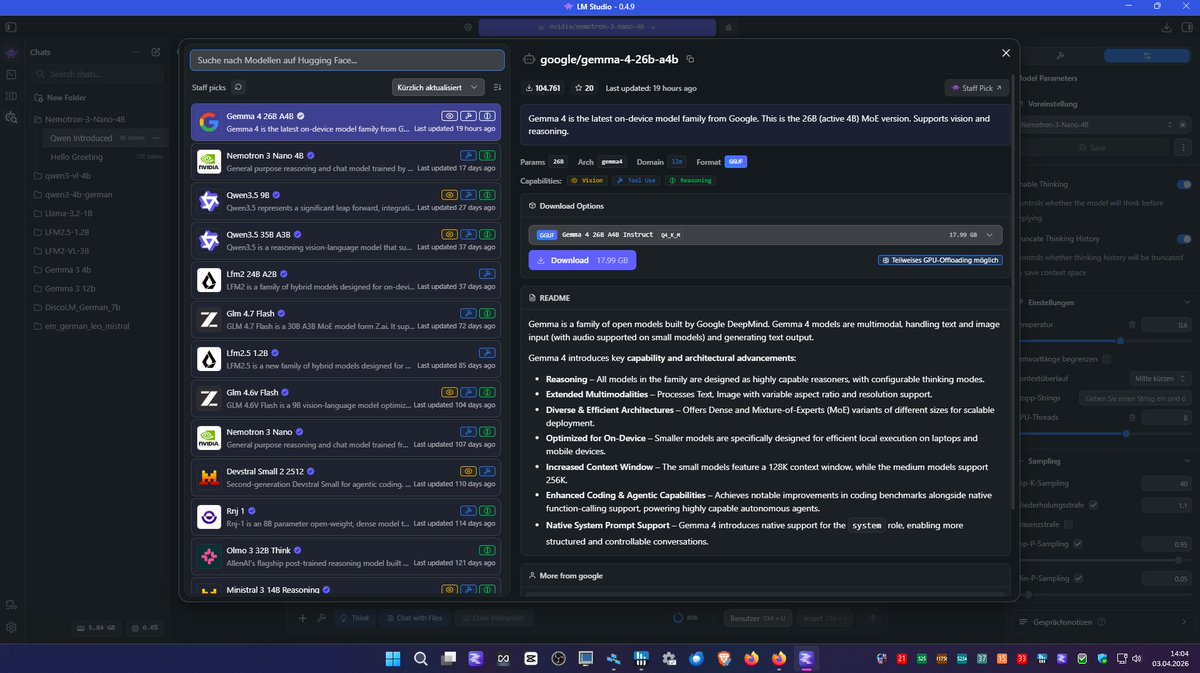Viewport: 1200px width, 673px height.
Task: Click the NVIDIA logo of Nemotron 3 Nano 4B
Action: click(209, 161)
